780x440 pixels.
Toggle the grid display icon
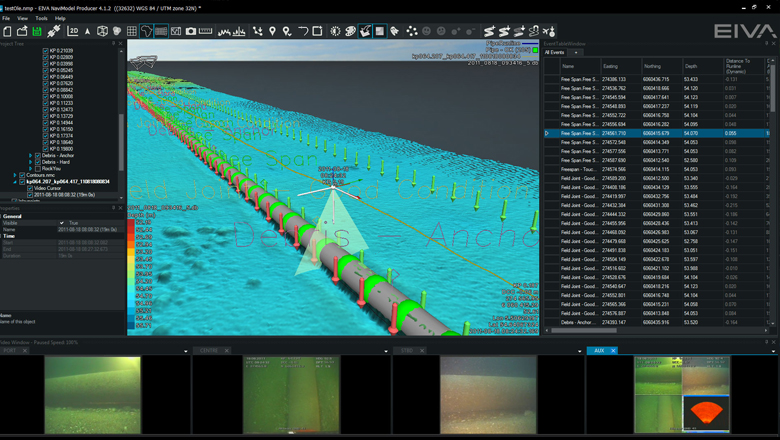click(x=132, y=31)
